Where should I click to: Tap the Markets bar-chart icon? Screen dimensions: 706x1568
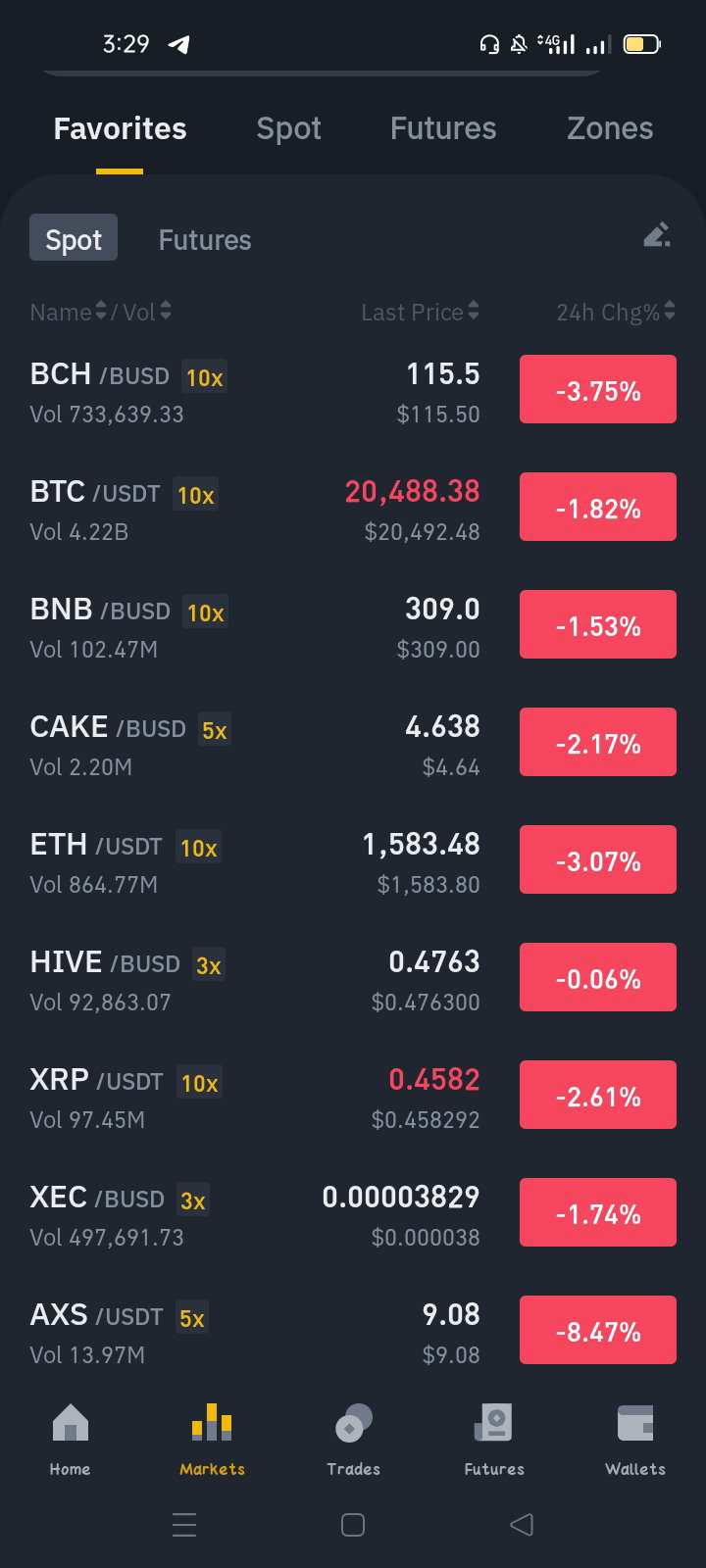point(212,1423)
